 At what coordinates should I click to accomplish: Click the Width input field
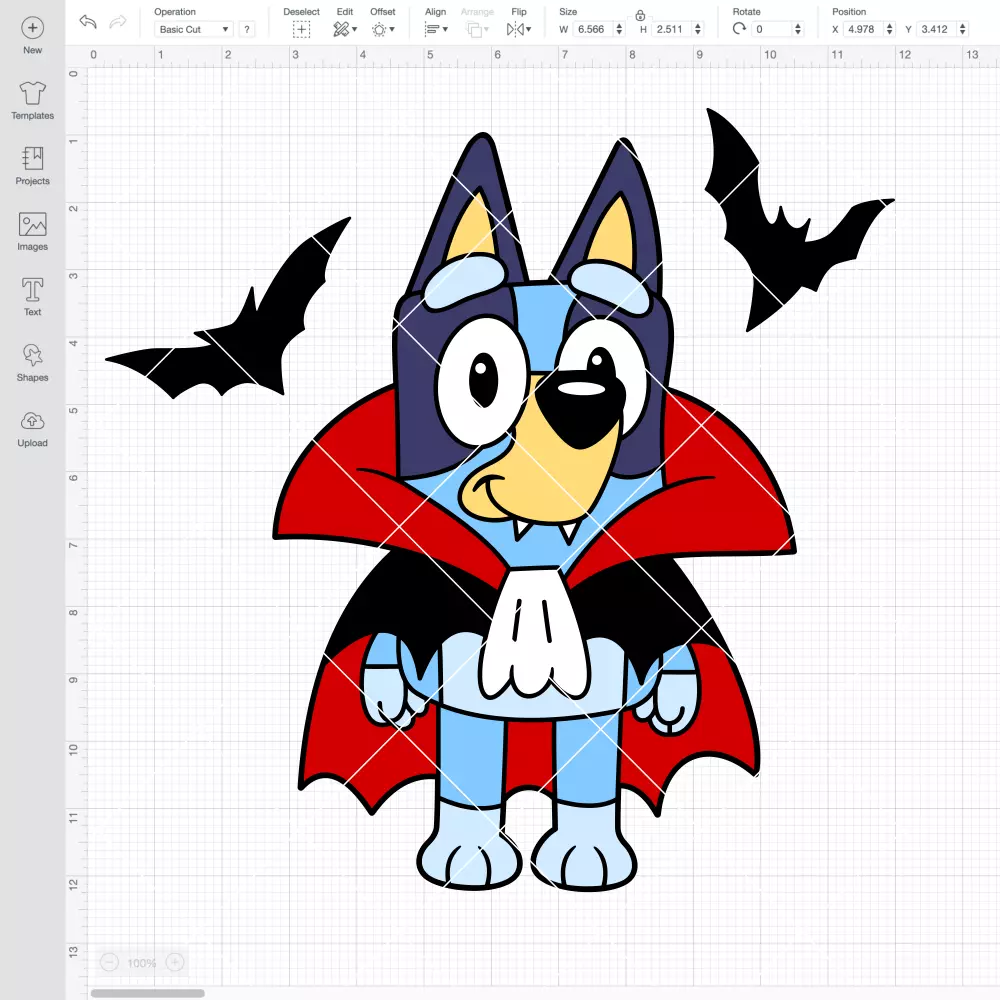(592, 29)
